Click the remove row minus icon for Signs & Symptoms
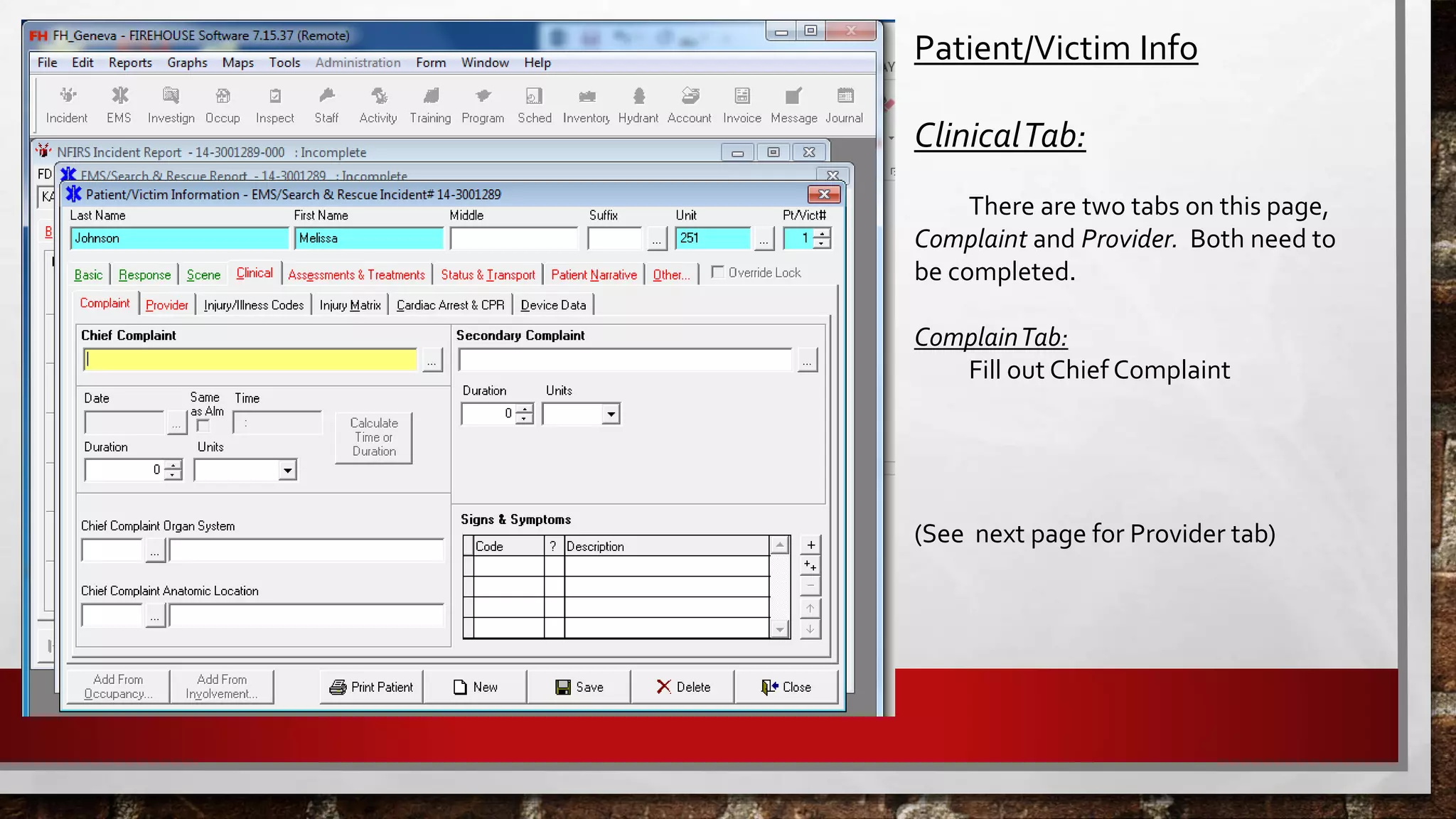The width and height of the screenshot is (1456, 819). coord(810,586)
